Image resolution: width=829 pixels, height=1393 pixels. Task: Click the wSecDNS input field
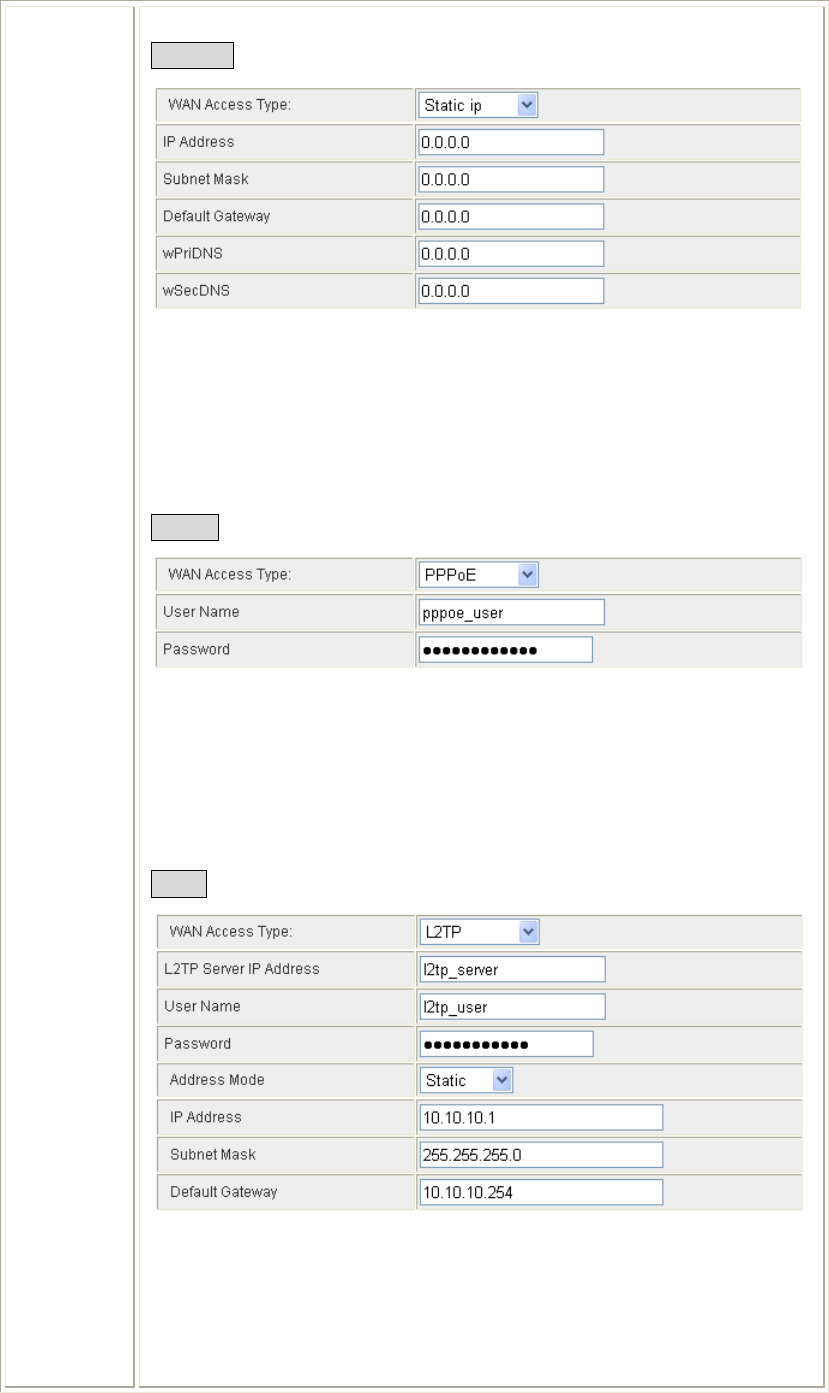tap(511, 290)
